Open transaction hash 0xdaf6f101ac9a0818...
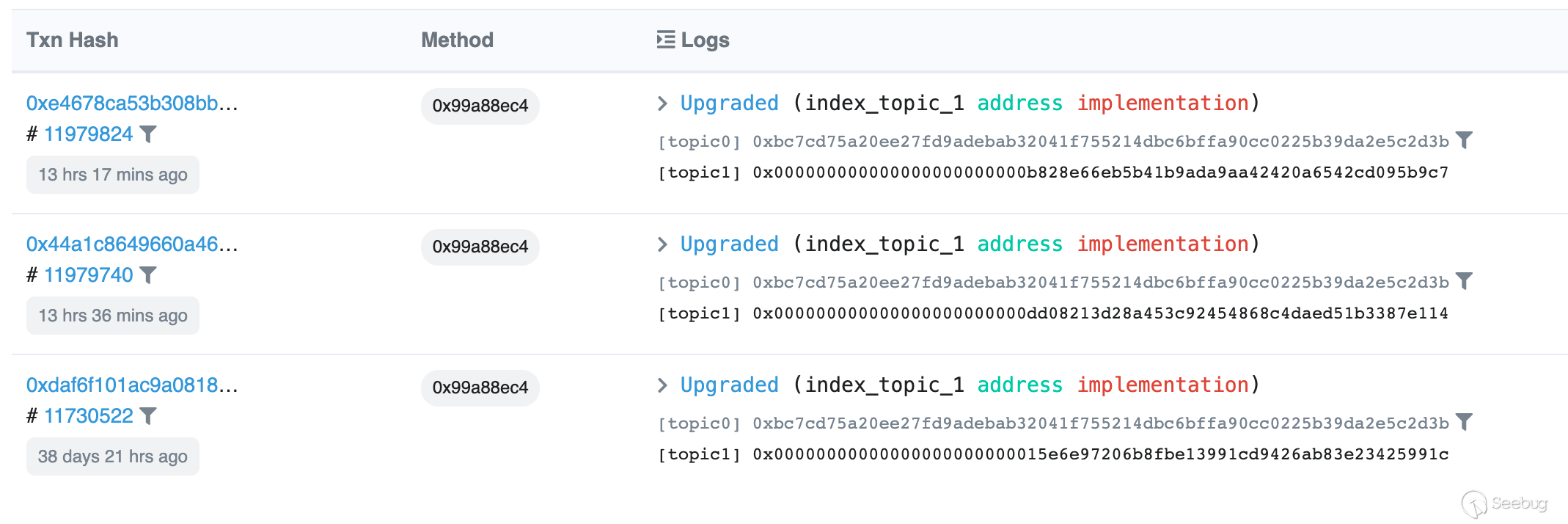 tap(132, 385)
